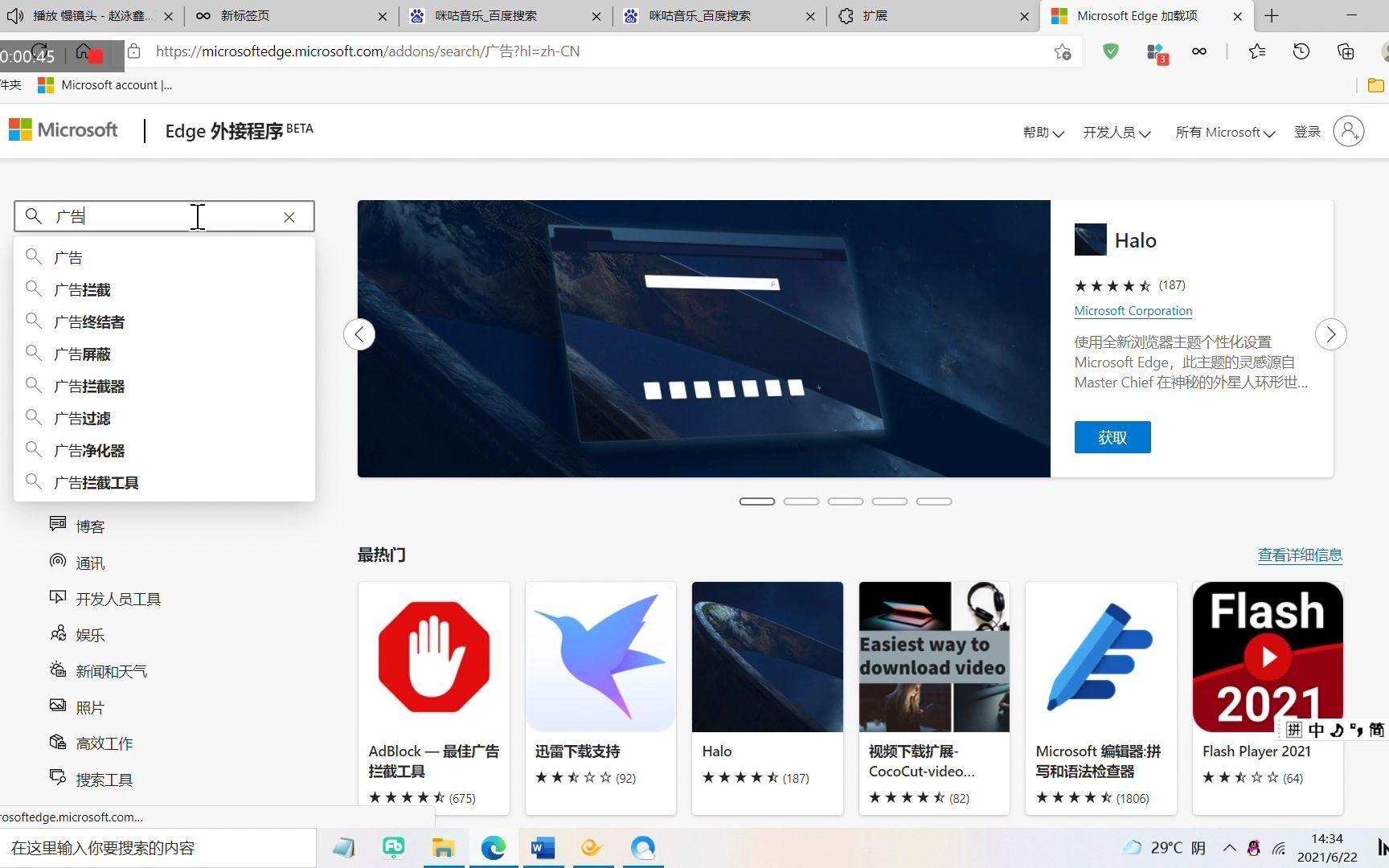Select suggestion 广告净化器
Viewport: 1389px width, 868px height.
pos(164,450)
